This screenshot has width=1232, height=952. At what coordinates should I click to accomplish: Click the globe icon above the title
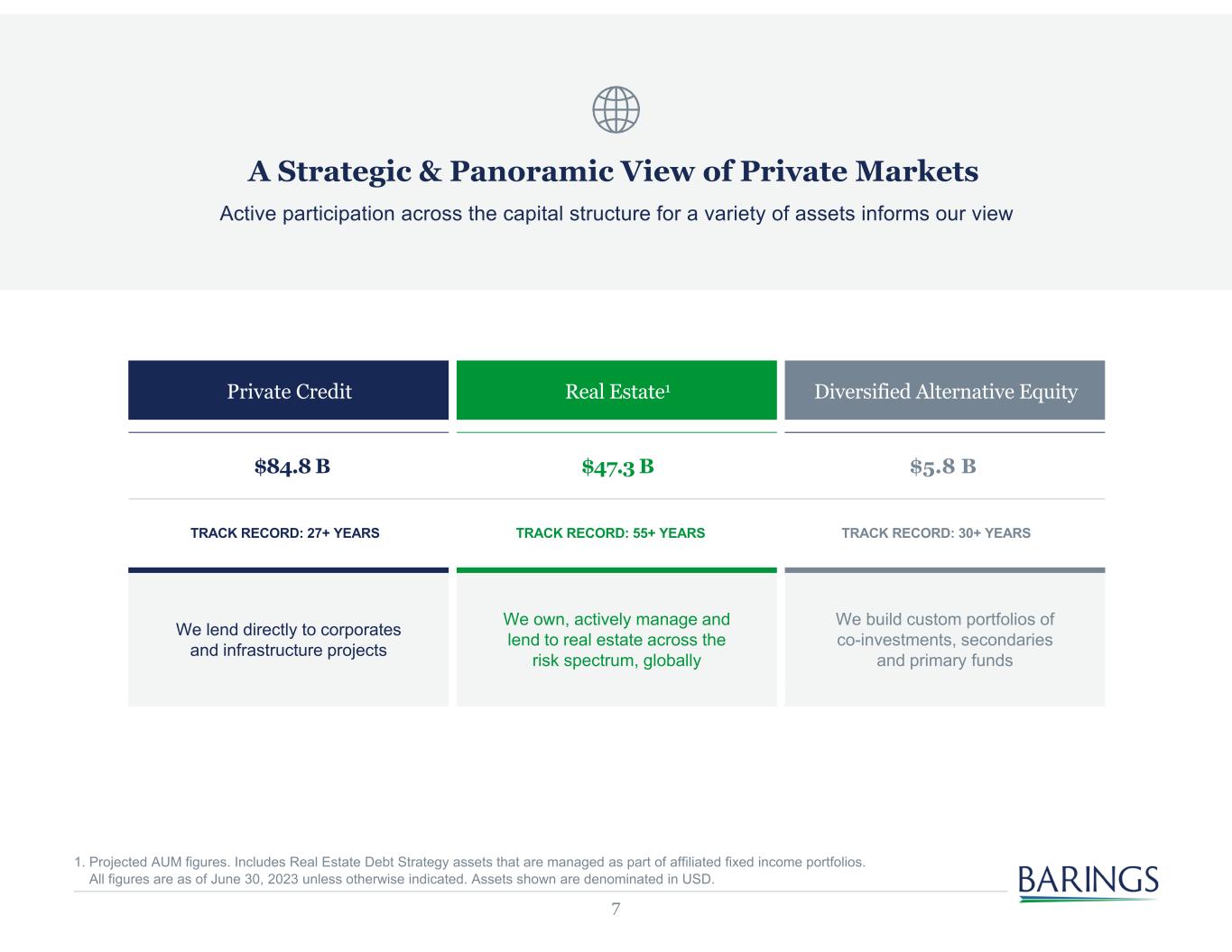[616, 111]
